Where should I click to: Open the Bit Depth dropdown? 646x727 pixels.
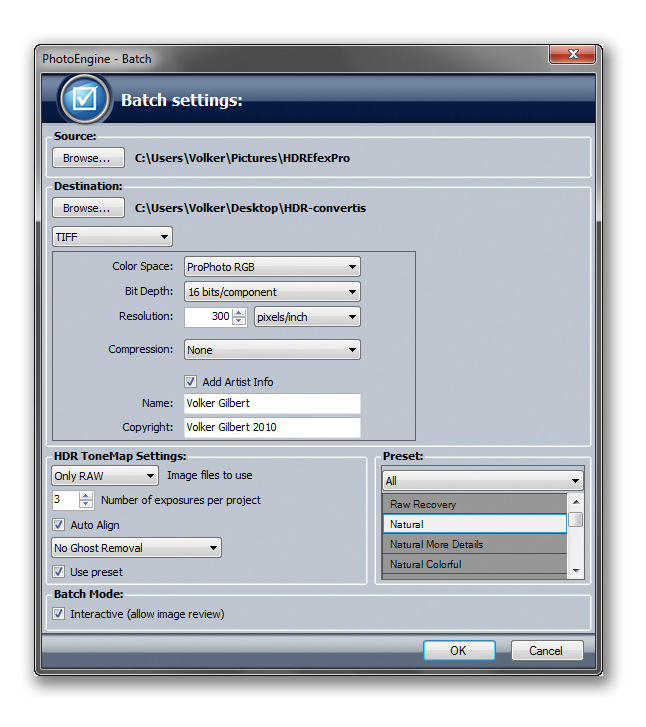[x=272, y=292]
